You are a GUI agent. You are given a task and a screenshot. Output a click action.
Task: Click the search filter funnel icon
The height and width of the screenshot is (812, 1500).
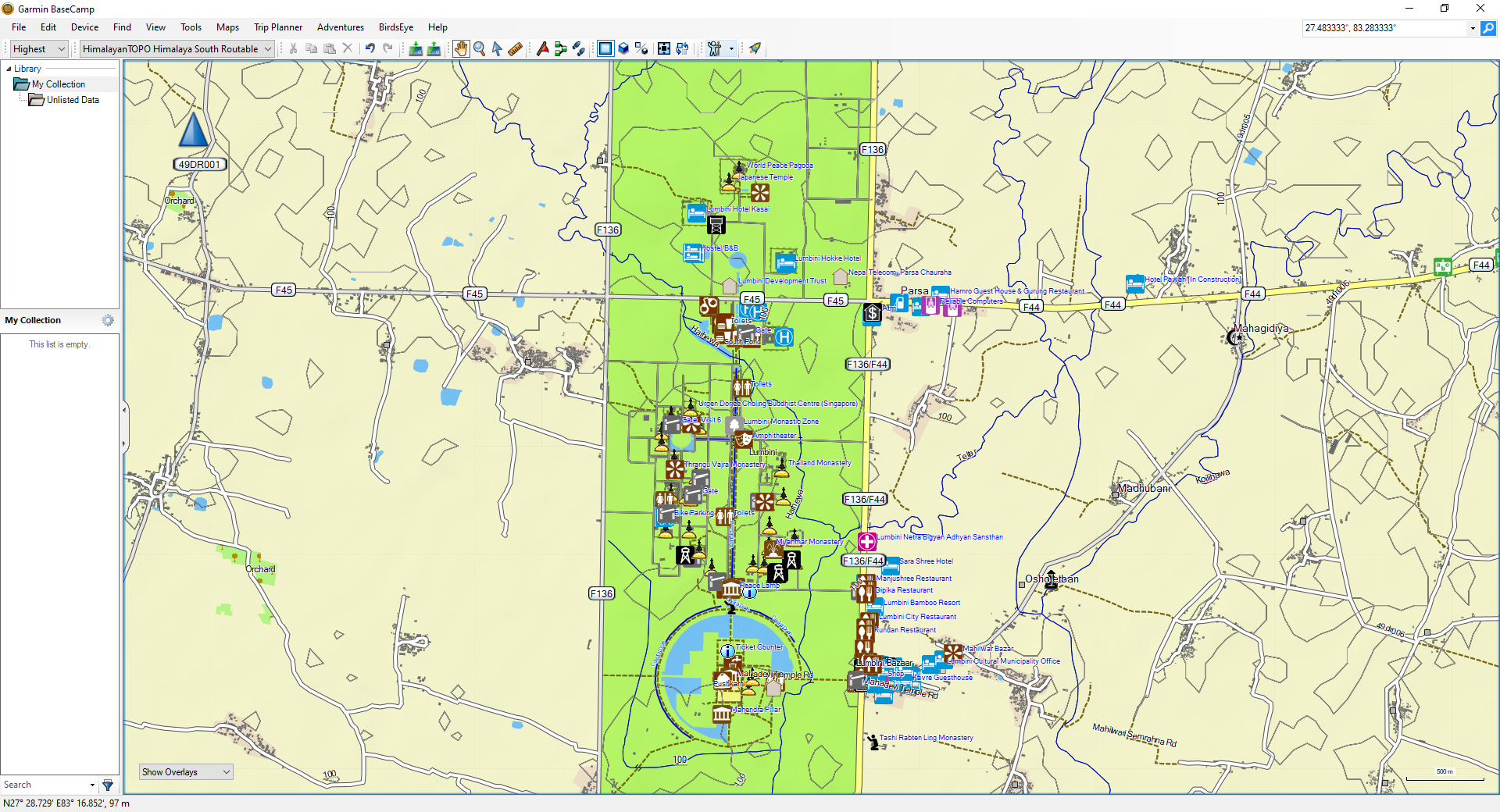[x=108, y=785]
